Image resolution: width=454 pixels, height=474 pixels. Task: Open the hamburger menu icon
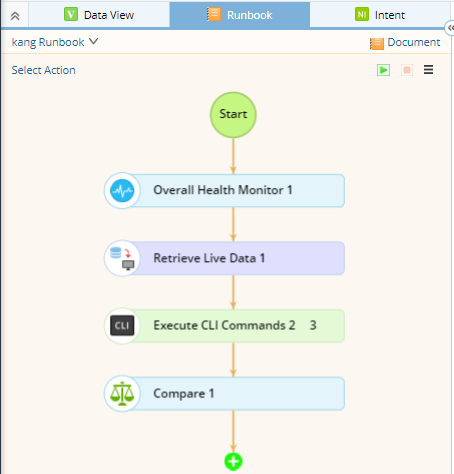[x=428, y=70]
